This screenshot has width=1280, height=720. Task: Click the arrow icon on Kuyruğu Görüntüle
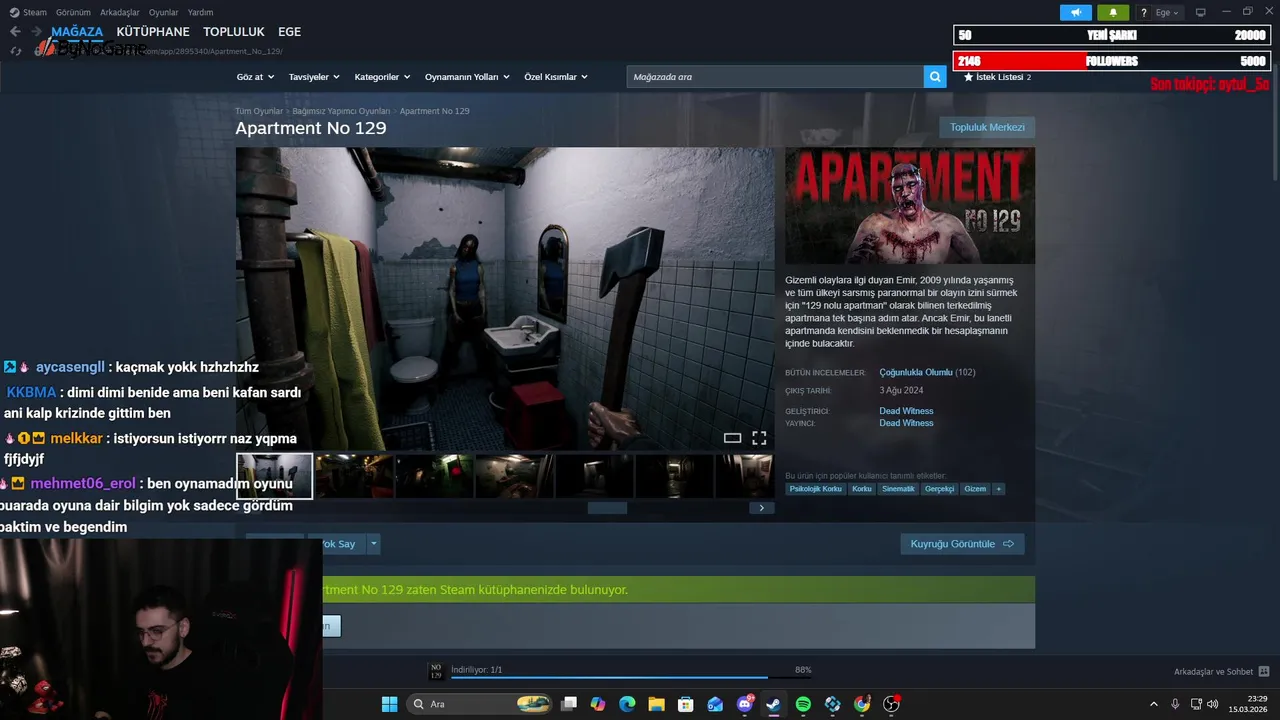pyautogui.click(x=1008, y=544)
